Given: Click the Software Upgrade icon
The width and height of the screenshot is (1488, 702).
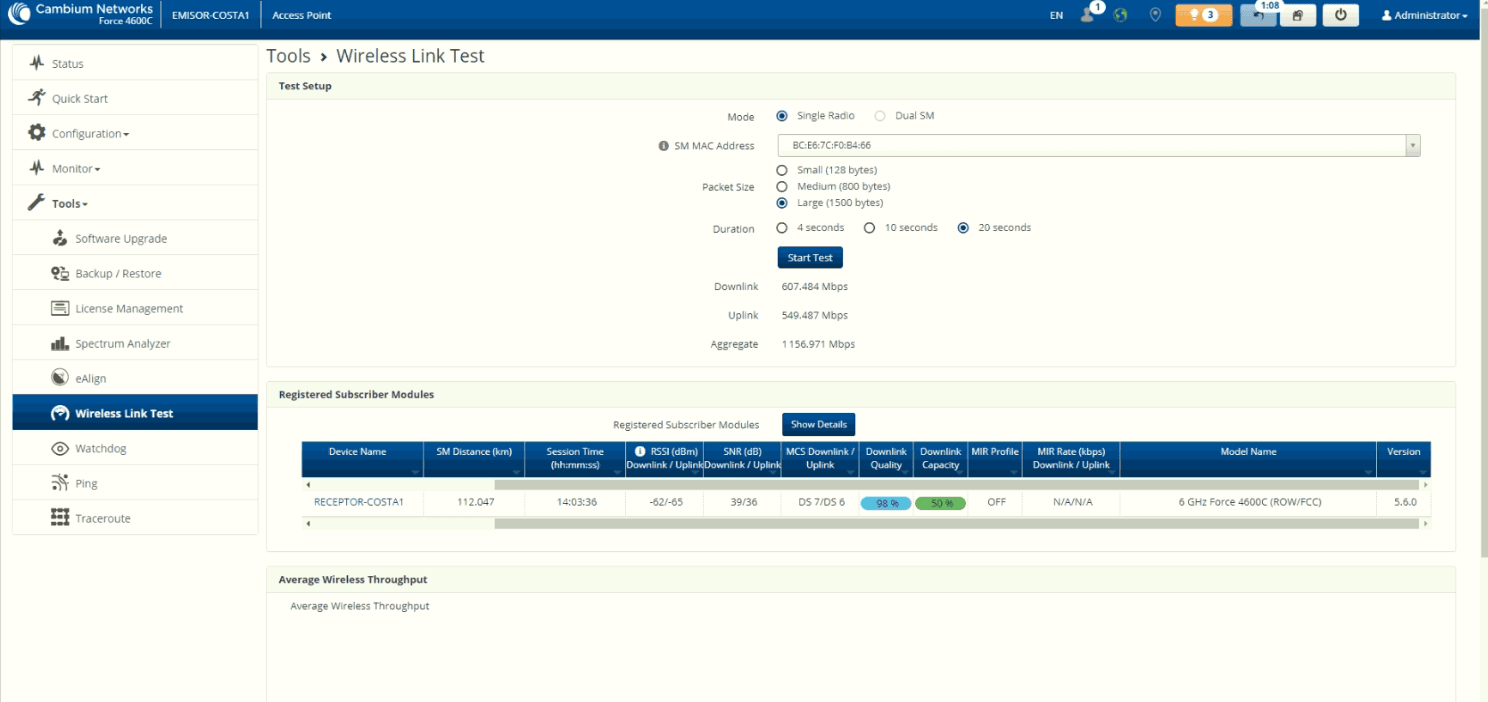Looking at the screenshot, I should 60,238.
